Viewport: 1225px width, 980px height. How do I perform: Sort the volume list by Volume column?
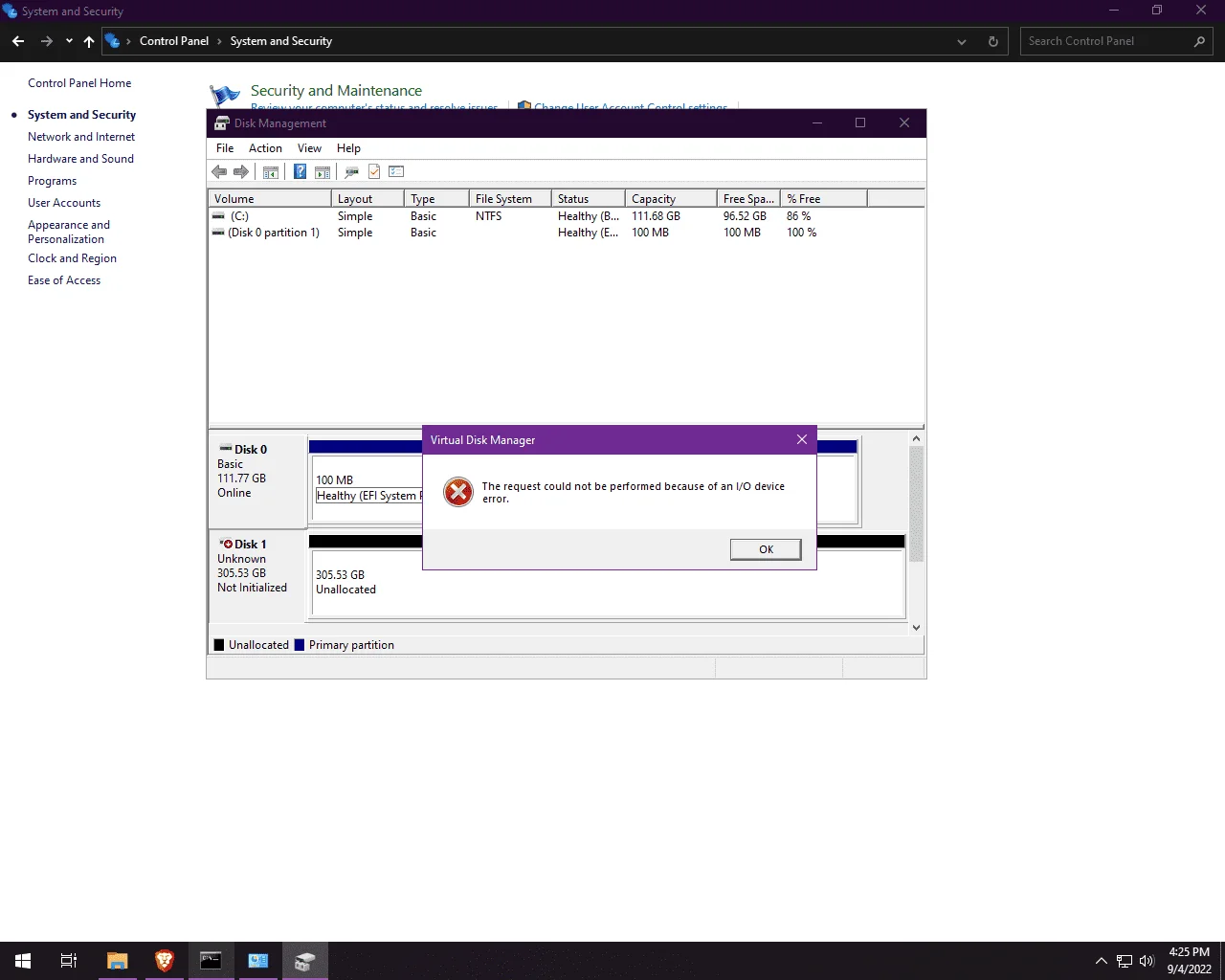(x=270, y=199)
